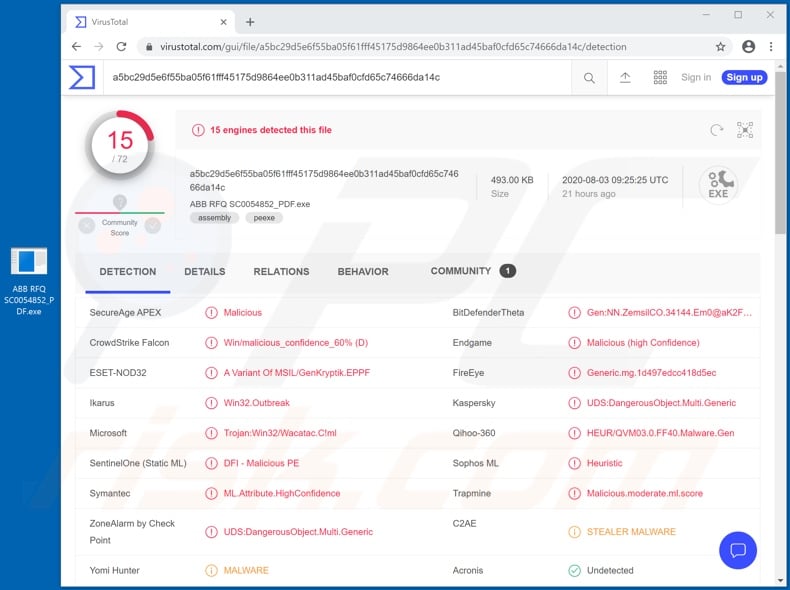
Task: Click the file name ABB RFQ SC0054852_PDF.exe
Action: [x=250, y=204]
